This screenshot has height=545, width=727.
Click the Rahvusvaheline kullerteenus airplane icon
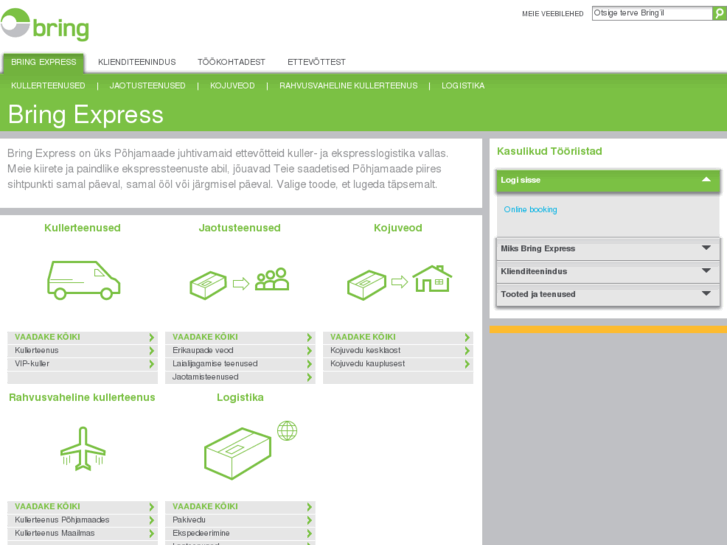pyautogui.click(x=83, y=449)
